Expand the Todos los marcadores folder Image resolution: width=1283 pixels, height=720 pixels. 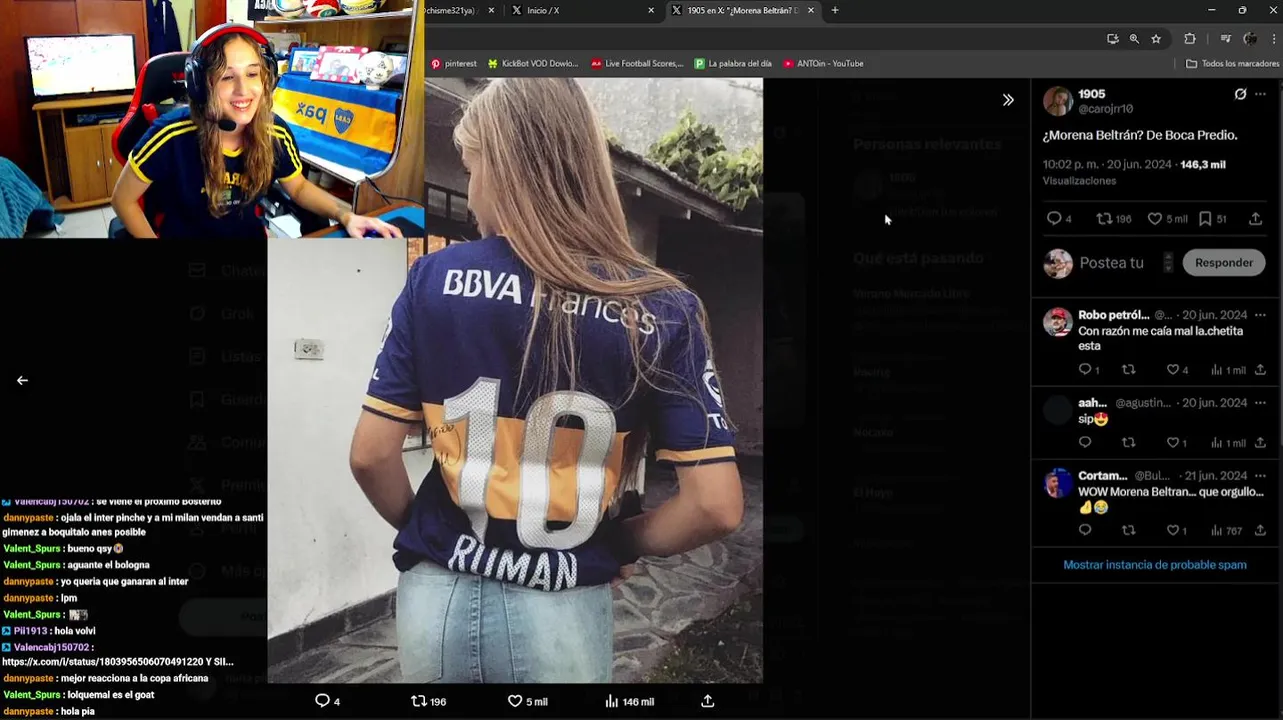pos(1232,63)
